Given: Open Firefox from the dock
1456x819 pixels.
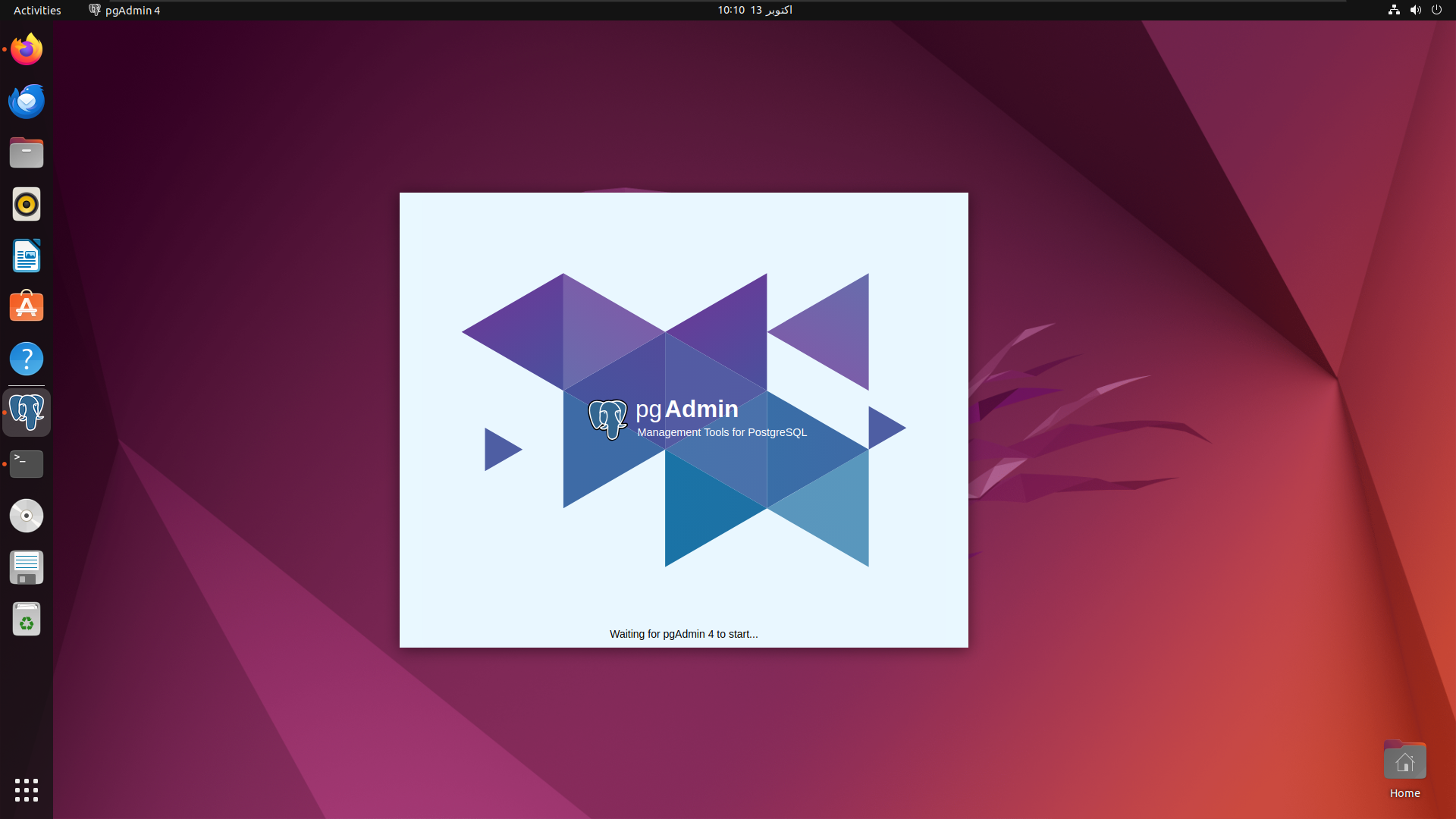Looking at the screenshot, I should 27,49.
